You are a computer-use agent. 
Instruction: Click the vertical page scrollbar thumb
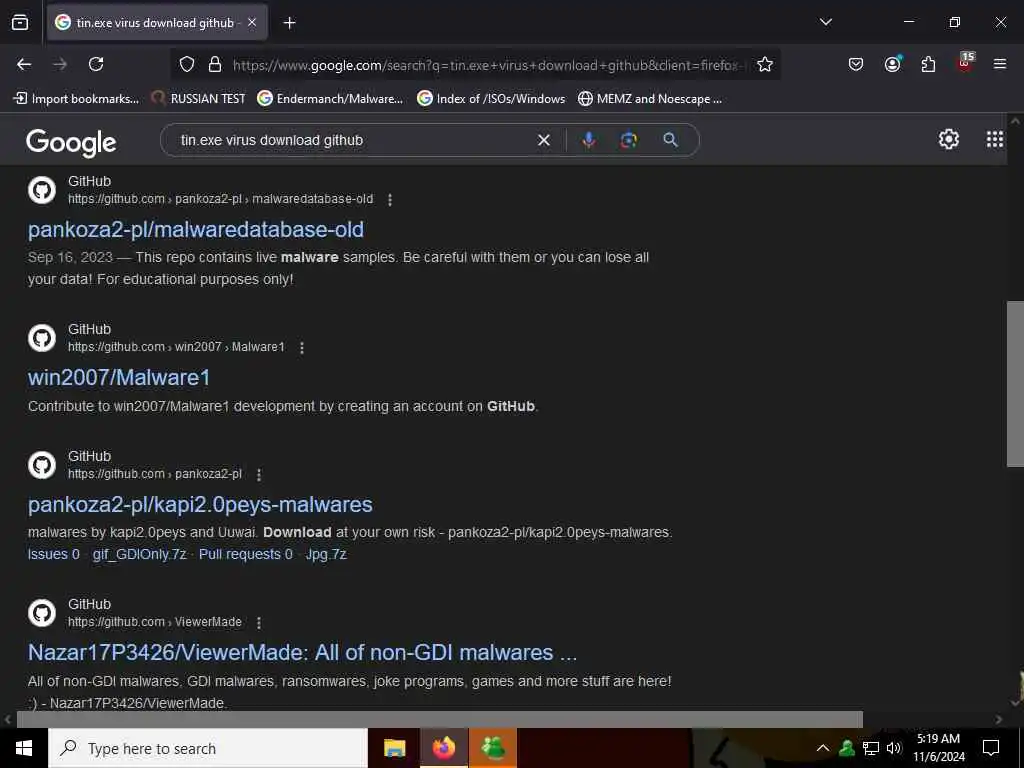(1015, 384)
